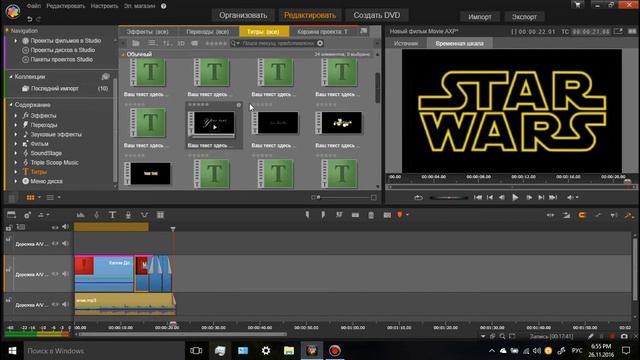Open Task View on the taskbar

click(x=196, y=351)
